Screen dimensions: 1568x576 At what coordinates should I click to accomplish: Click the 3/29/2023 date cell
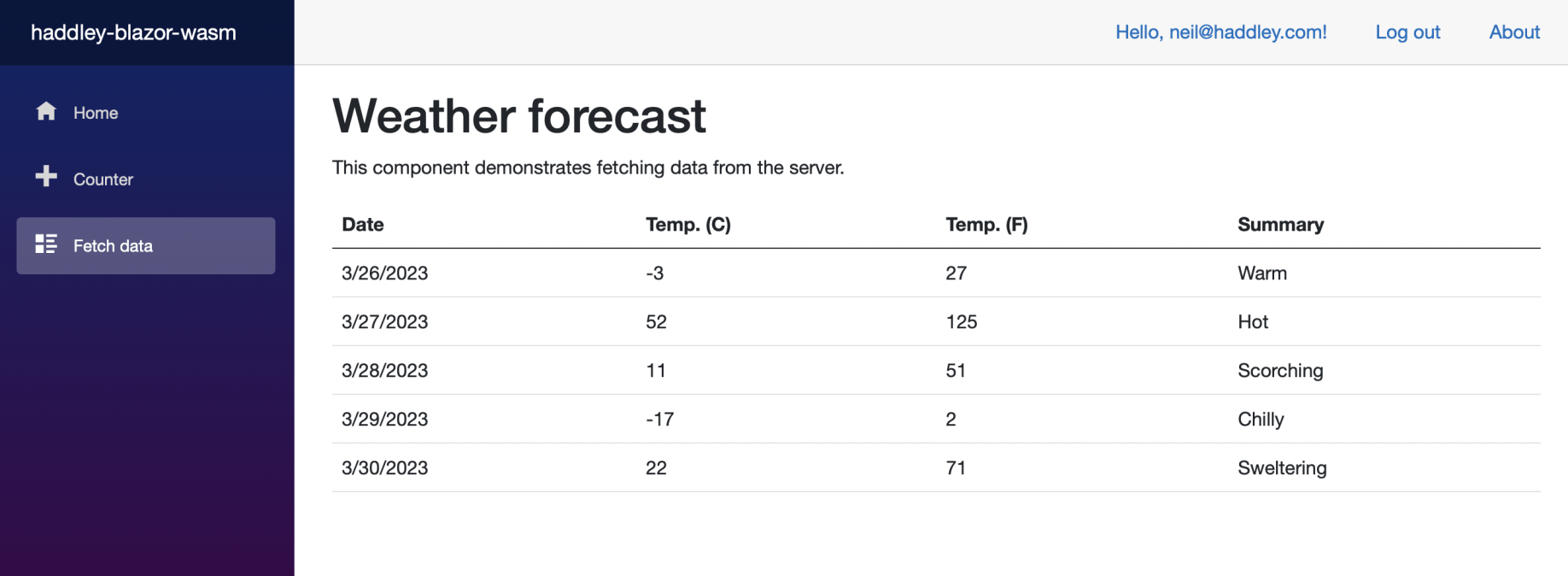(x=385, y=420)
